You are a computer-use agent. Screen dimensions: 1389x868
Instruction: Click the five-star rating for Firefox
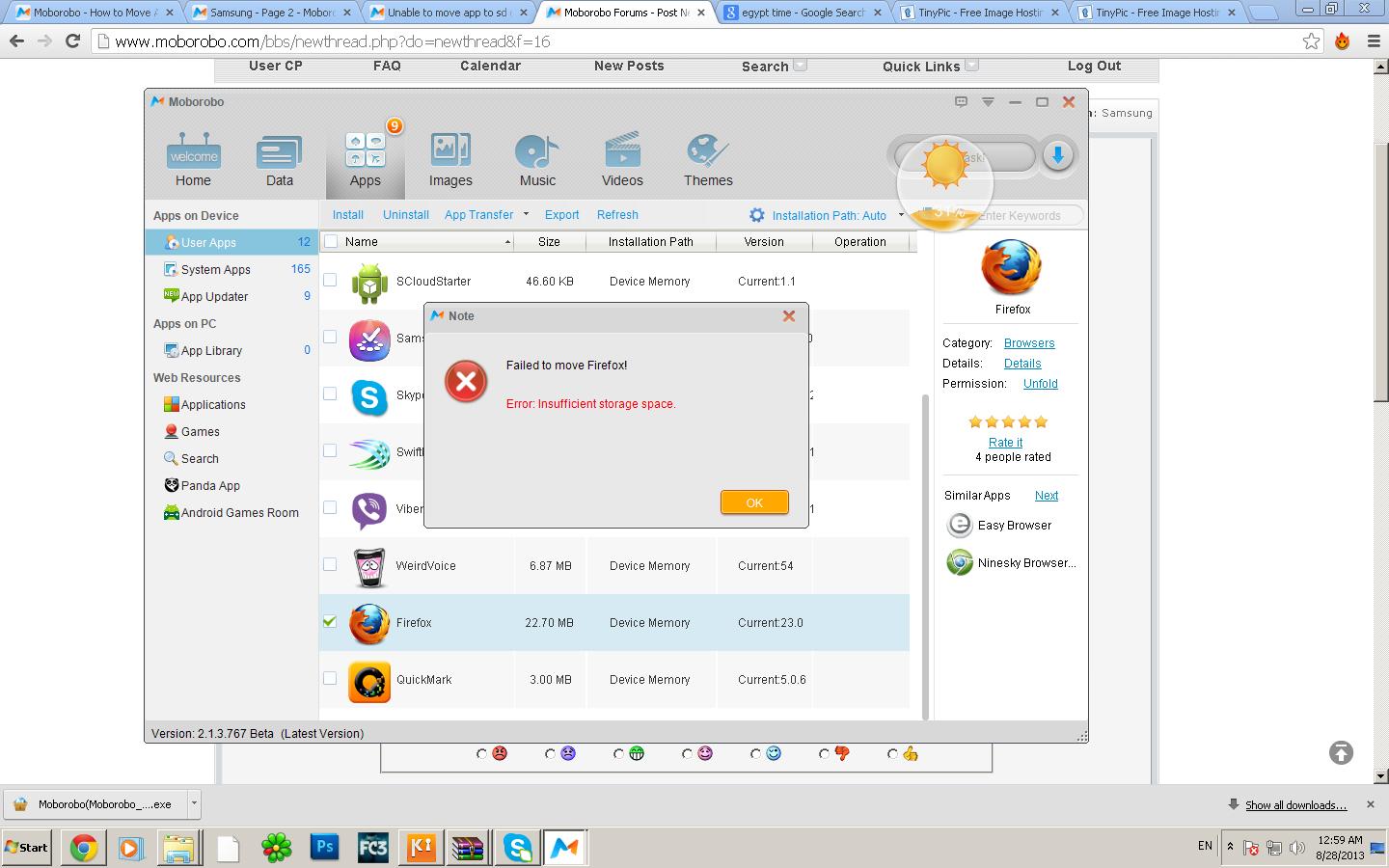pos(1008,421)
